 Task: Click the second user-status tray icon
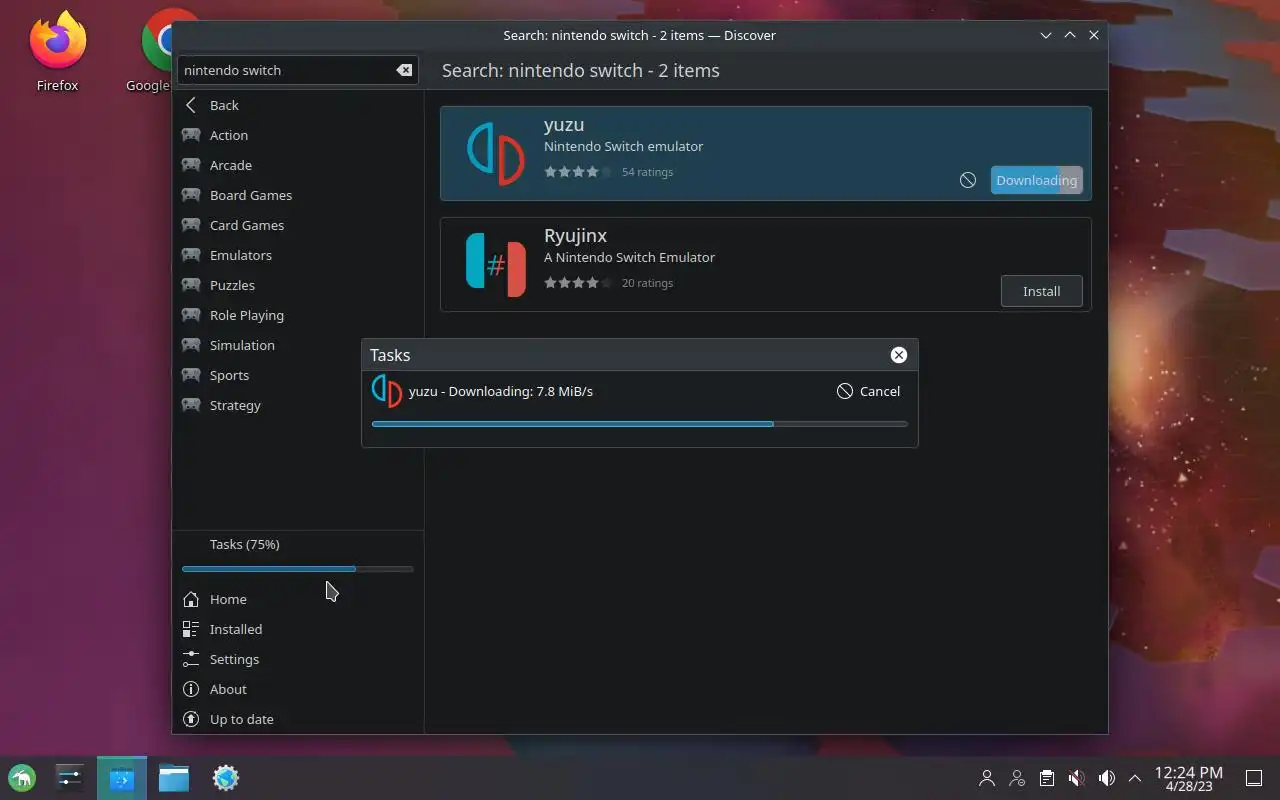click(x=1017, y=777)
